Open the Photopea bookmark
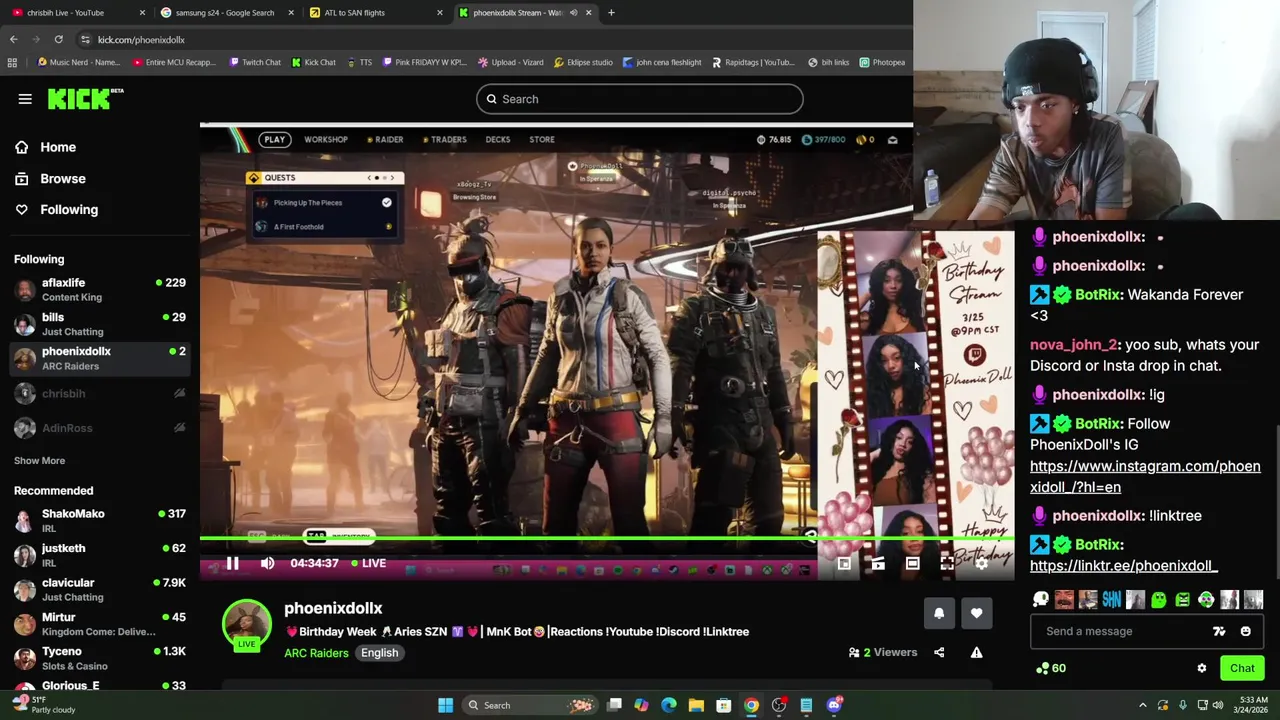Viewport: 1280px width, 720px height. coord(882,62)
